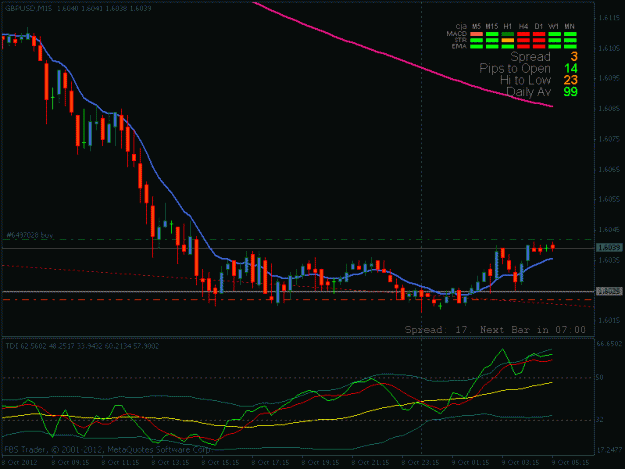
Task: Select the STR MN green signal box
Action: [570, 40]
